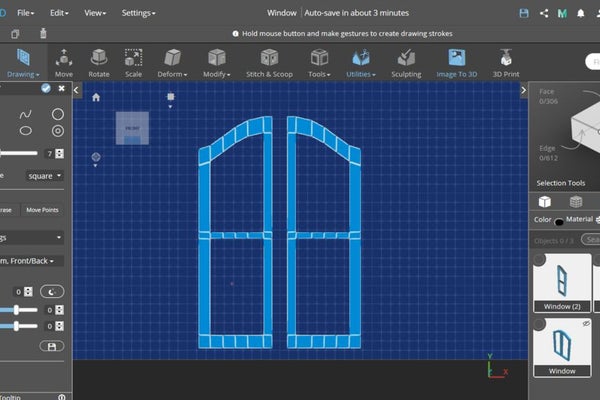Confirm drawing with the blue checkmark
Viewport: 600px width, 400px height.
point(45,88)
